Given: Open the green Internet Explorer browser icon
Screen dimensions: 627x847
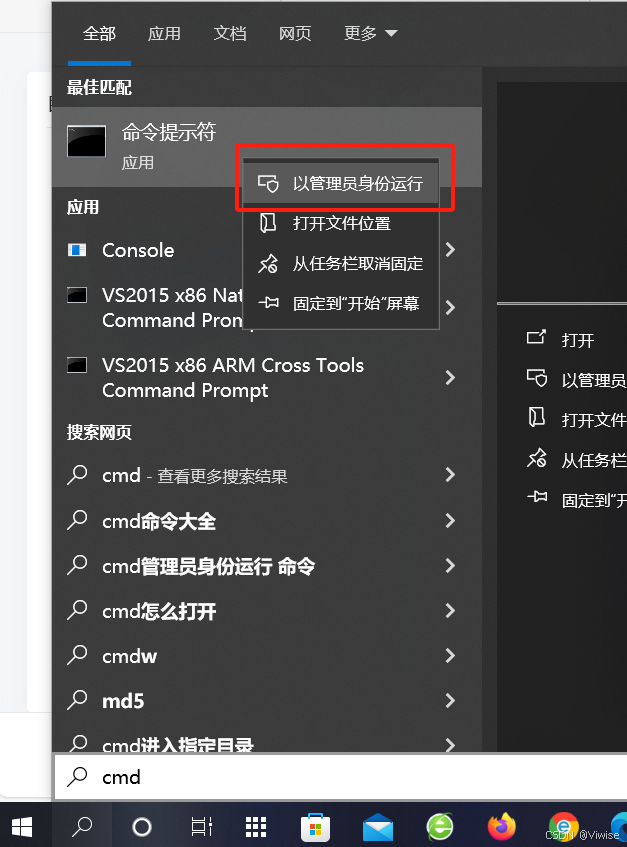Looking at the screenshot, I should tap(440, 827).
